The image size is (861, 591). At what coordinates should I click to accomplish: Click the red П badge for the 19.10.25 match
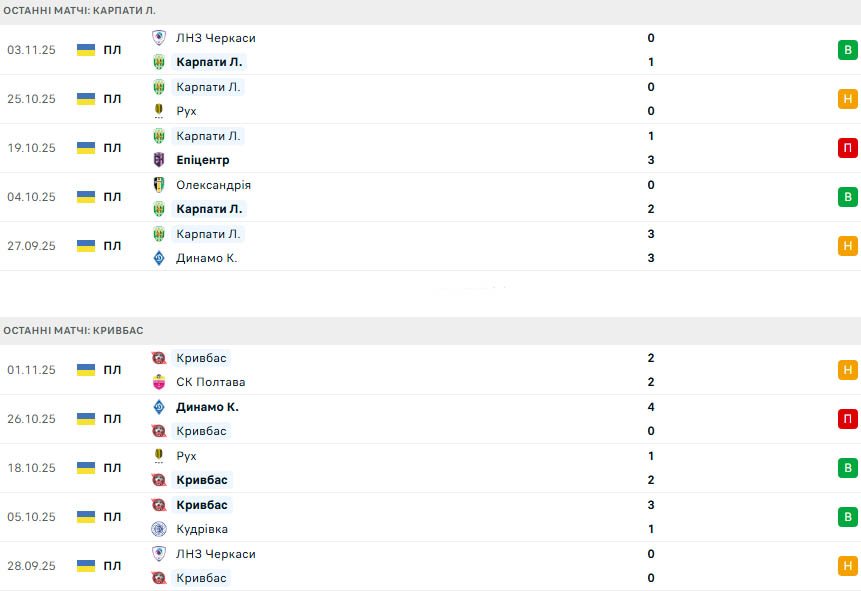pos(848,148)
